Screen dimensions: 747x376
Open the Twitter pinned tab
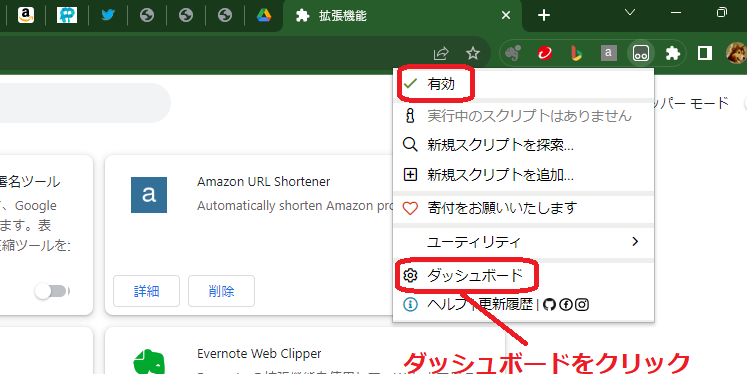click(x=108, y=15)
